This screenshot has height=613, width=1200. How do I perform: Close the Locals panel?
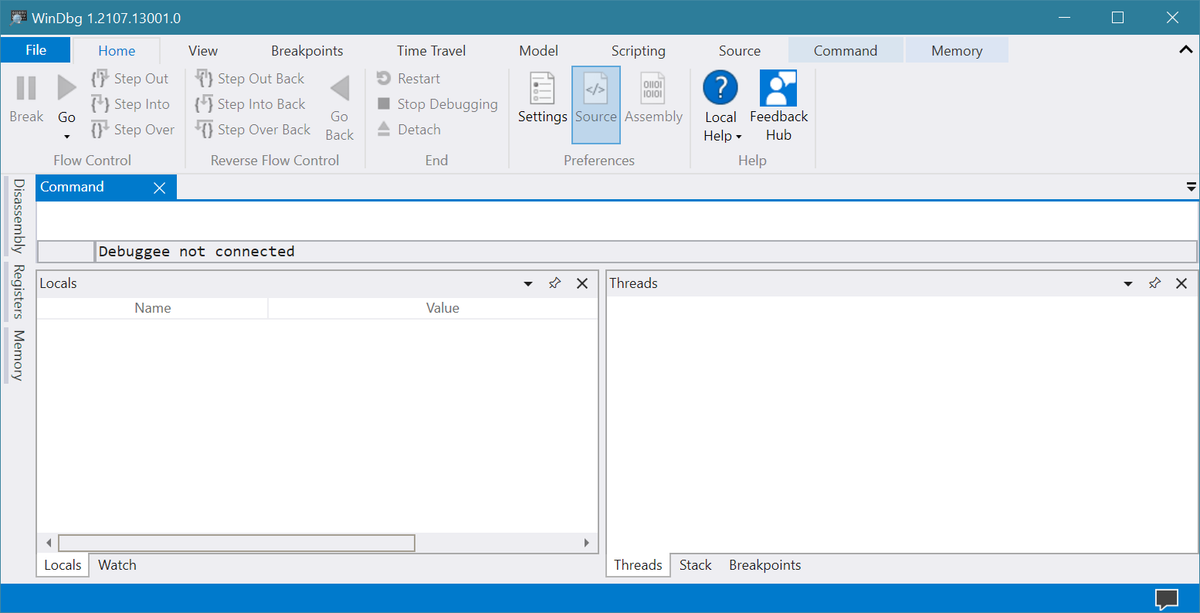coord(582,284)
